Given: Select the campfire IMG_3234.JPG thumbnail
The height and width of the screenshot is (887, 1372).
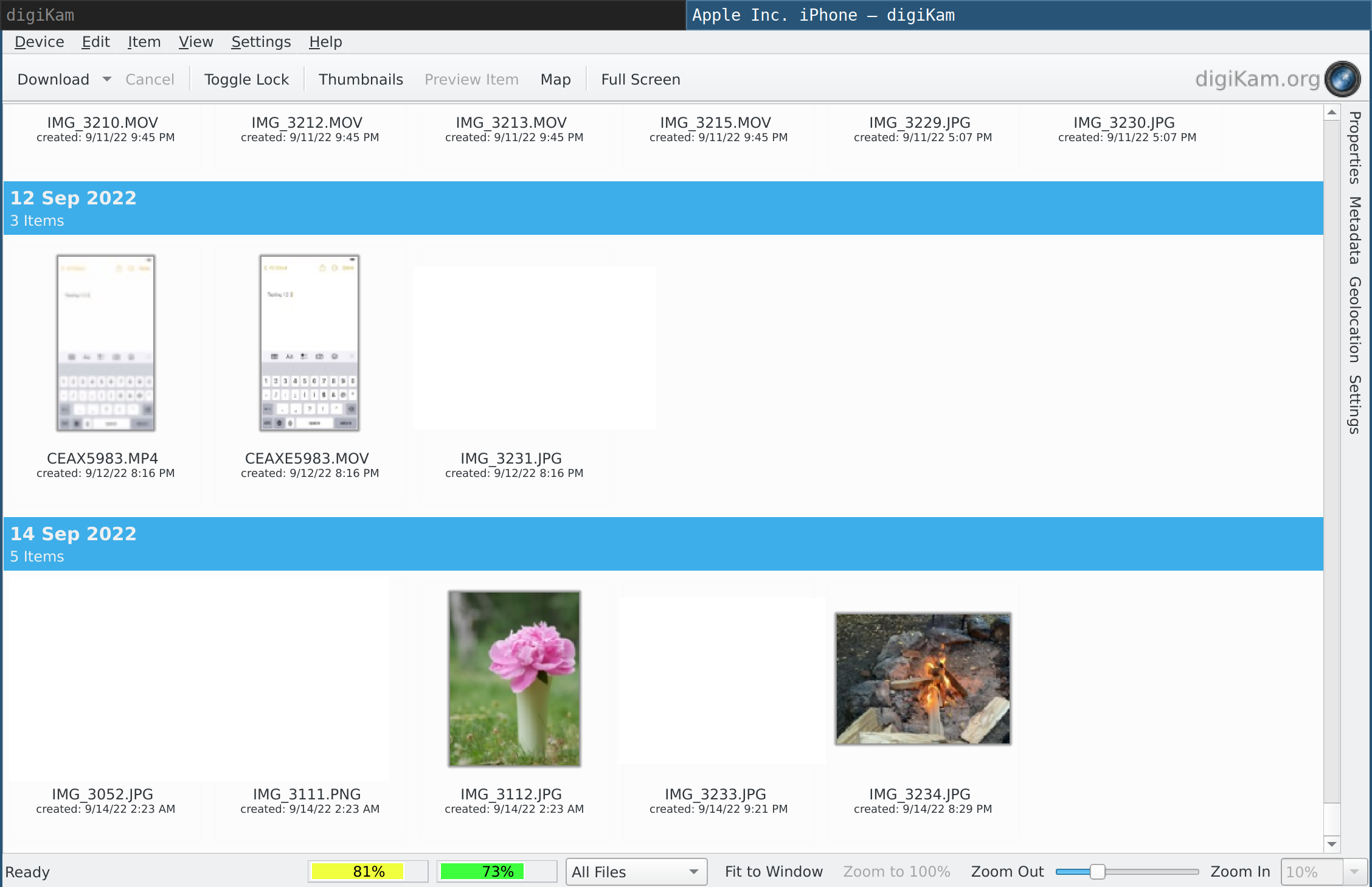Looking at the screenshot, I should coord(923,679).
